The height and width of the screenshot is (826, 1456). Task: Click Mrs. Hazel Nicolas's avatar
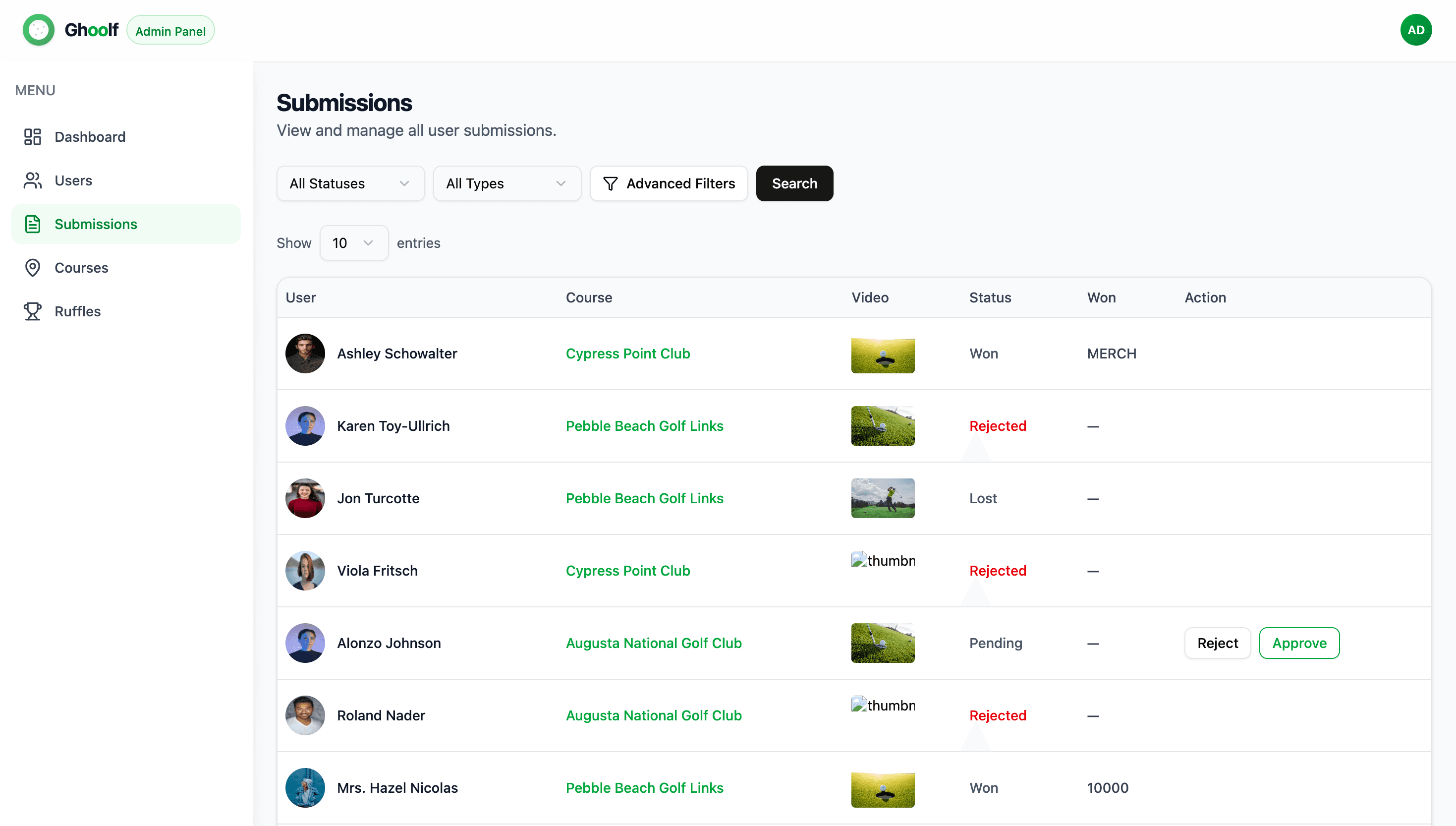(x=305, y=788)
